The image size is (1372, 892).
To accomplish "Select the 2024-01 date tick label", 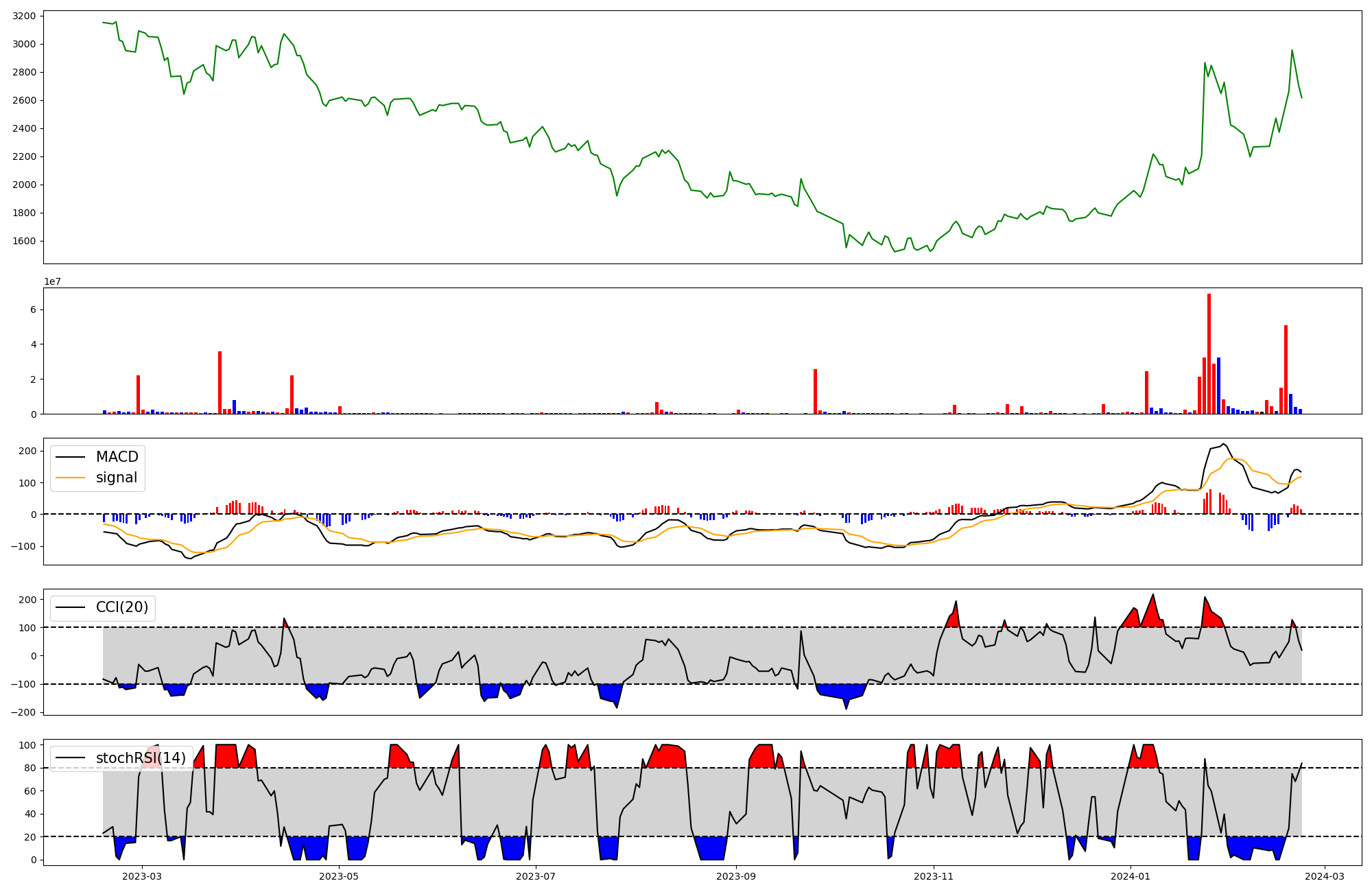I will pyautogui.click(x=1130, y=876).
